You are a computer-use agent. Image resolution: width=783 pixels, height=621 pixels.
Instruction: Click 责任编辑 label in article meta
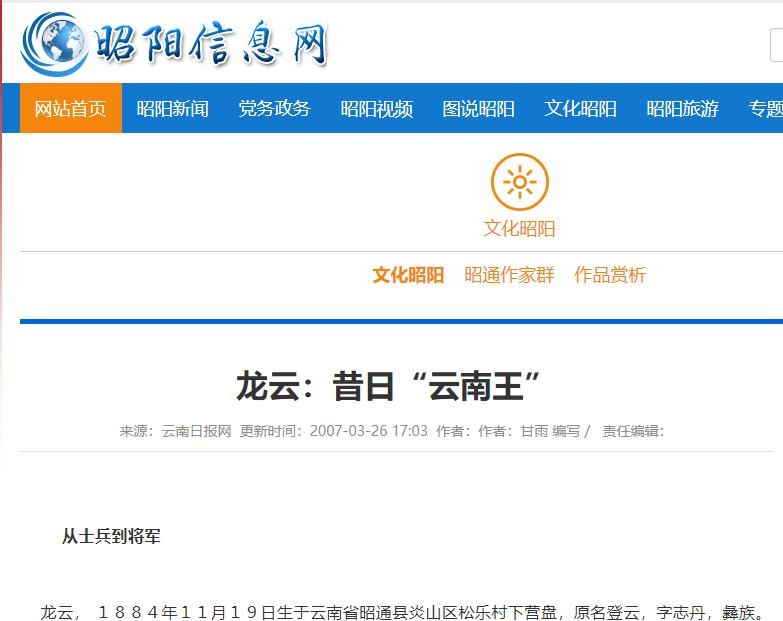point(633,431)
